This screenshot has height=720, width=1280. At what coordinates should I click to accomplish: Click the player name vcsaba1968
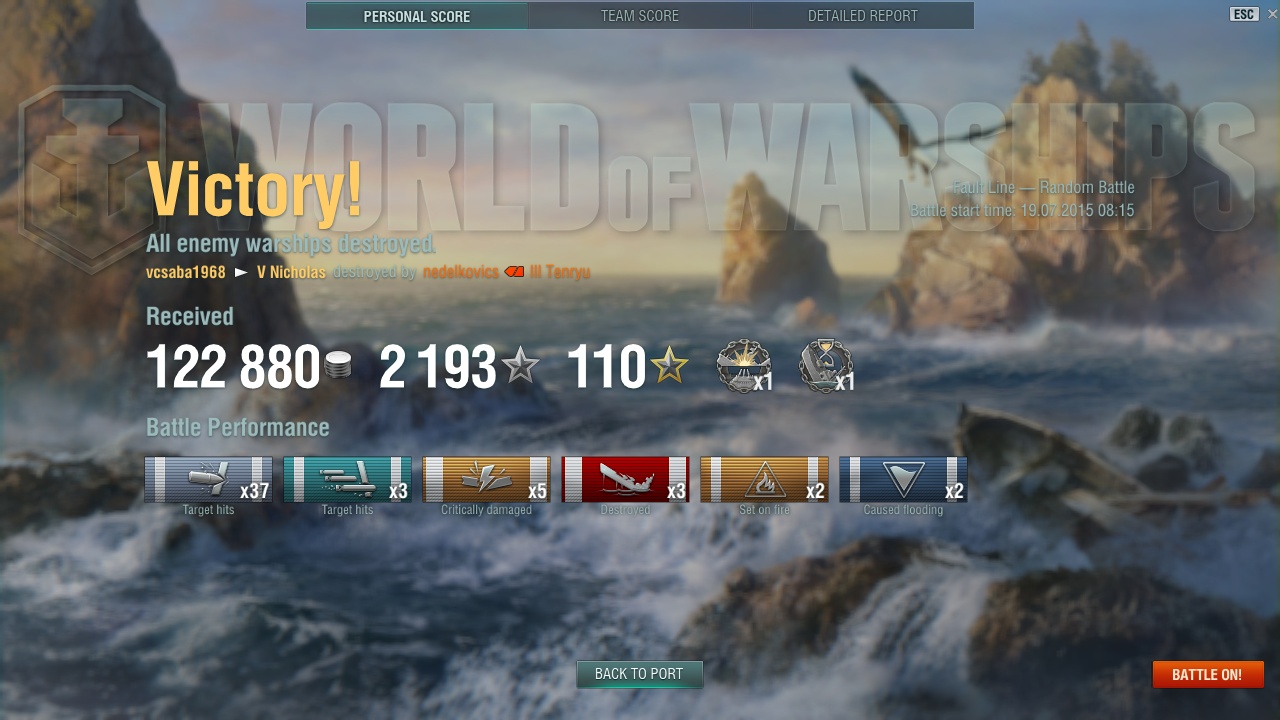(x=186, y=272)
